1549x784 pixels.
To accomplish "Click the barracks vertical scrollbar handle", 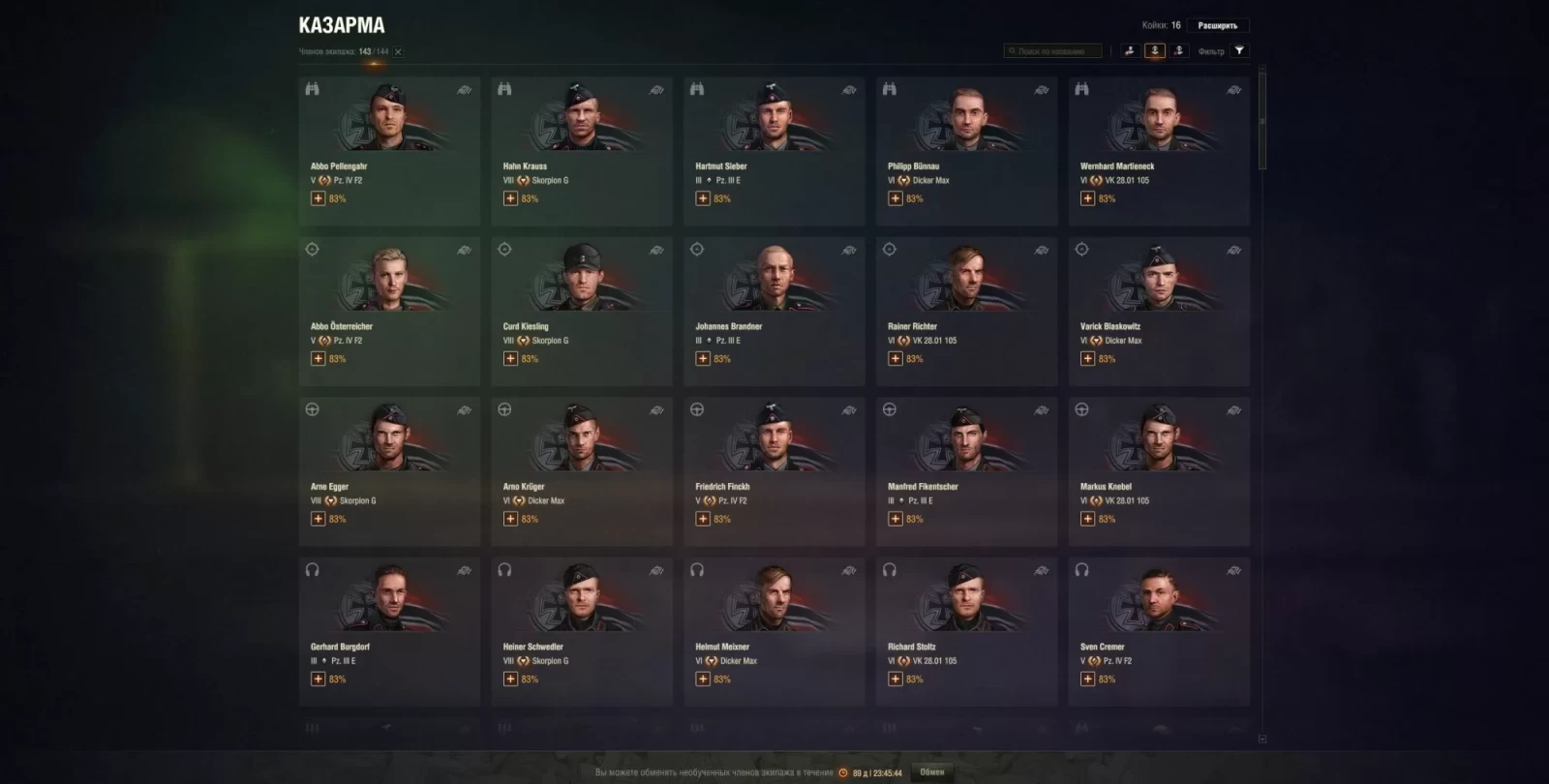I will point(1261,122).
